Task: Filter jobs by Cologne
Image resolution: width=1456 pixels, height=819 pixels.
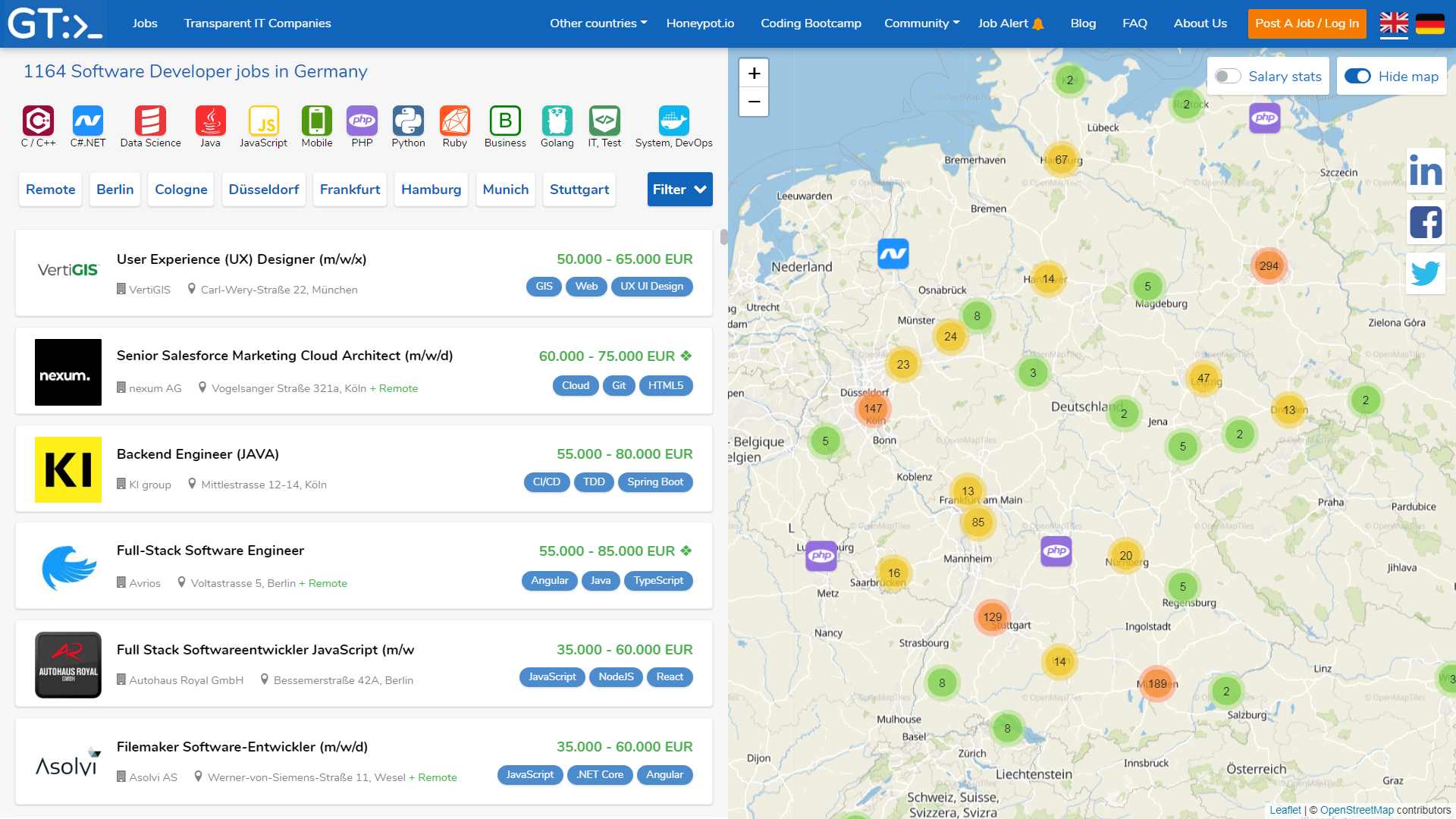Action: 181,190
